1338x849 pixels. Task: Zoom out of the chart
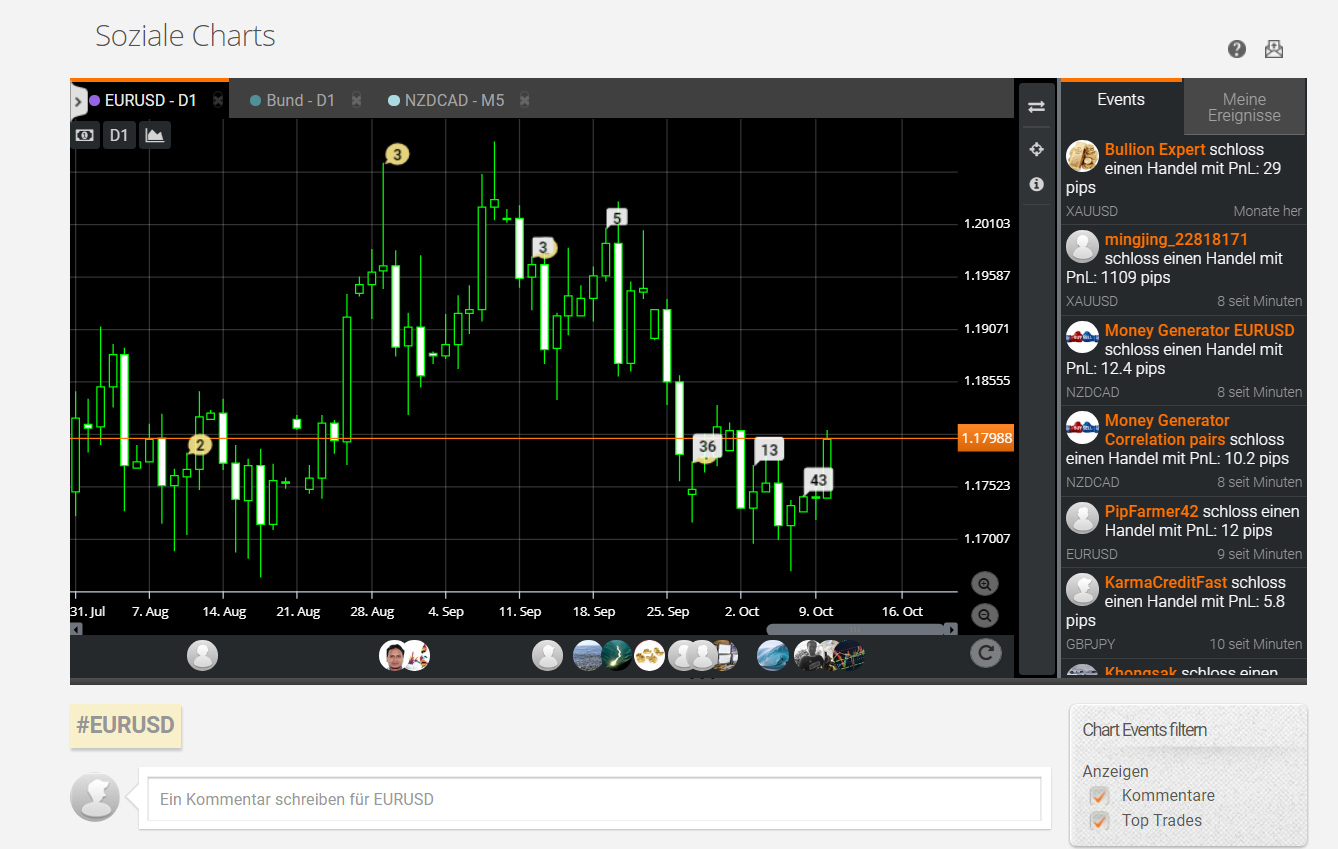985,615
